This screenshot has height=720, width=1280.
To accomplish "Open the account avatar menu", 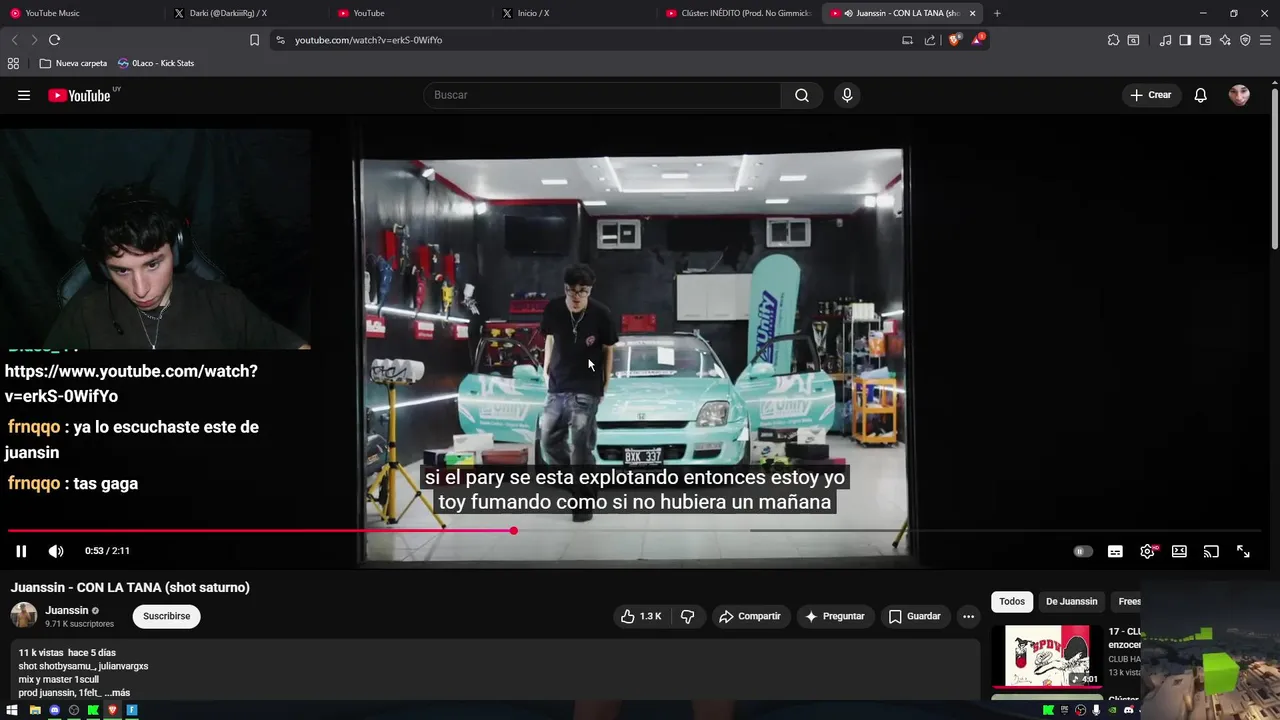I will pos(1239,95).
